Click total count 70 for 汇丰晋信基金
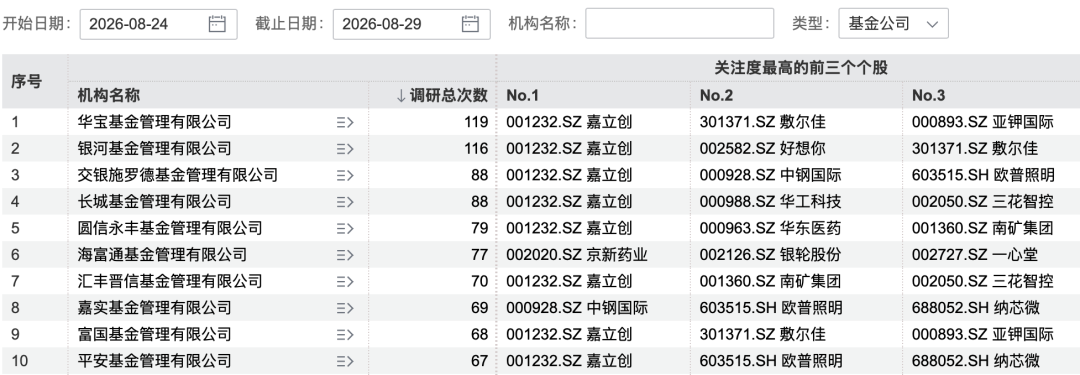This screenshot has height=375, width=1080. 480,282
